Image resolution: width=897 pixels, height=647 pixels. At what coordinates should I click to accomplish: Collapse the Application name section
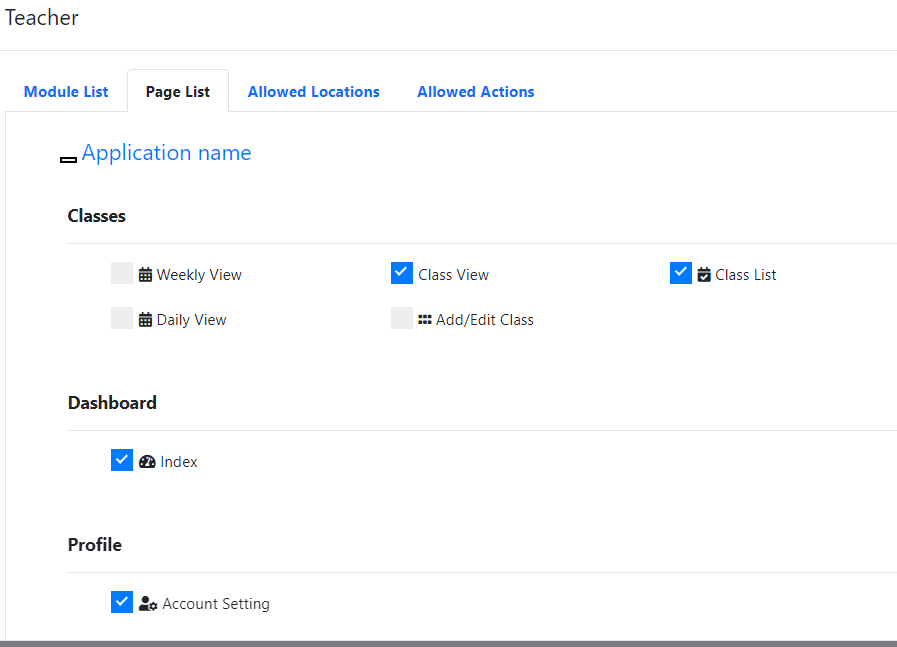[69, 159]
